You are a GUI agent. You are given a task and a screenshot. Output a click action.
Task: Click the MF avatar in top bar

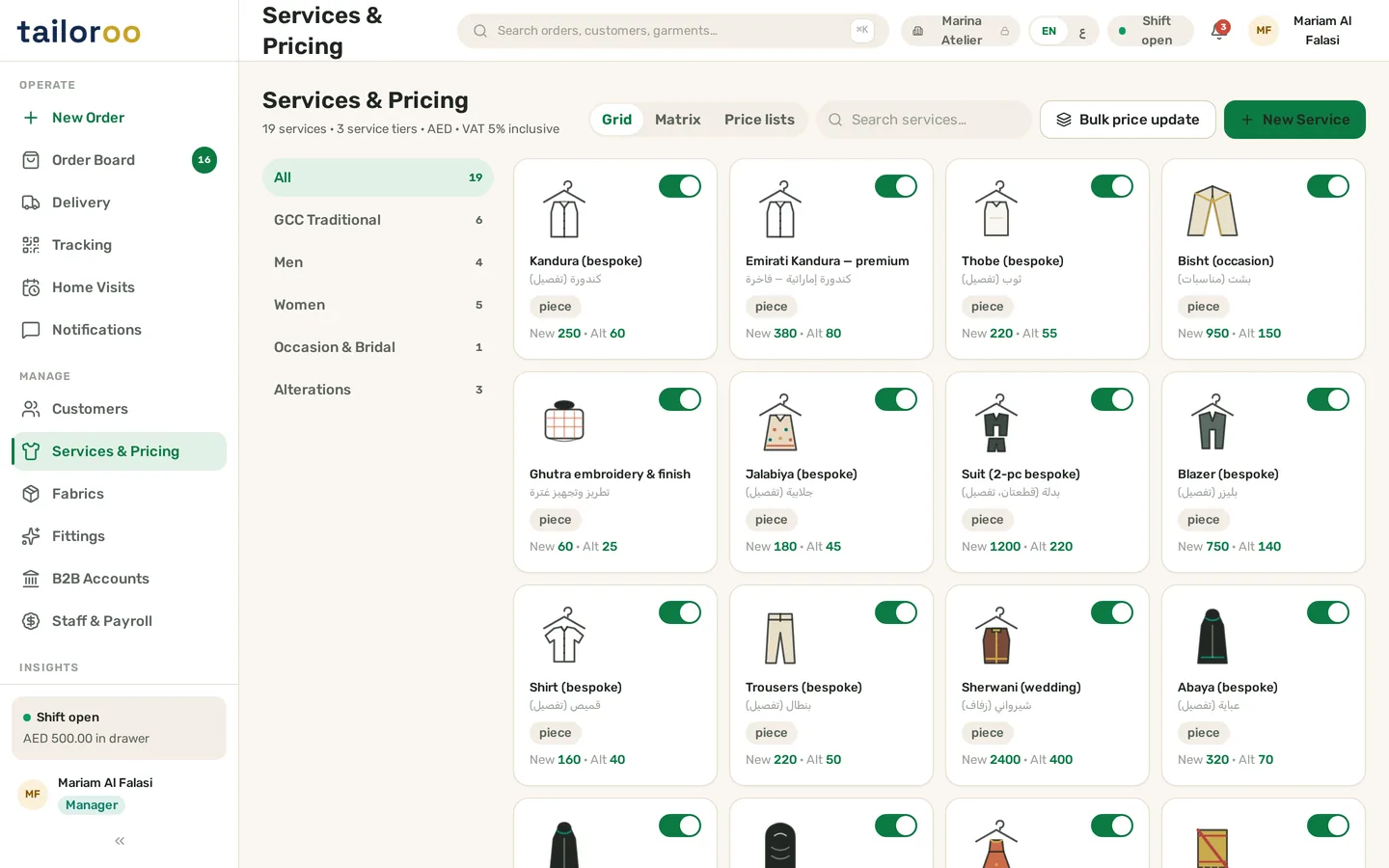(1264, 31)
